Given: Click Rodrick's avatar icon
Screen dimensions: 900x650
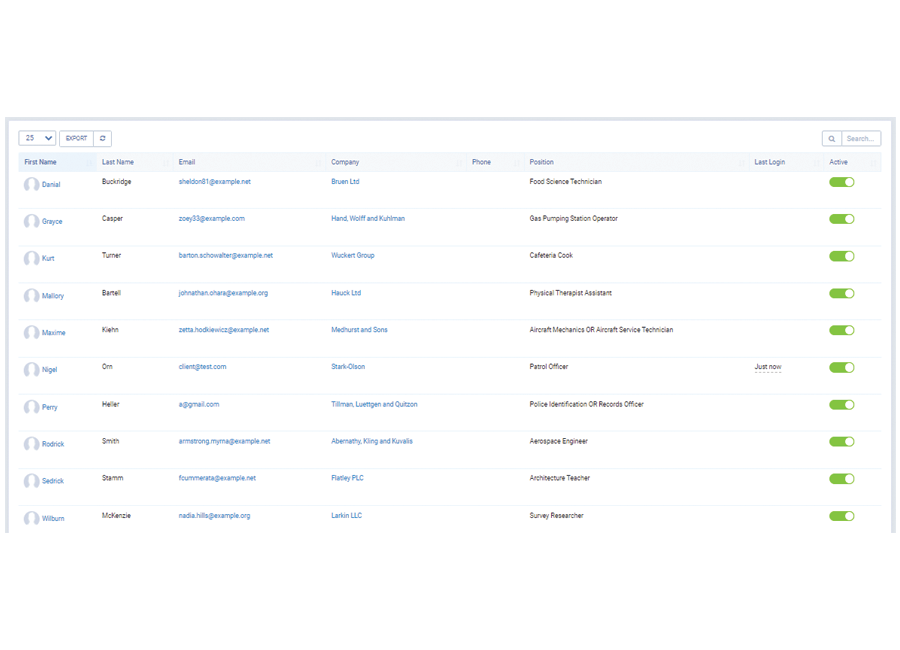Looking at the screenshot, I should pos(31,444).
